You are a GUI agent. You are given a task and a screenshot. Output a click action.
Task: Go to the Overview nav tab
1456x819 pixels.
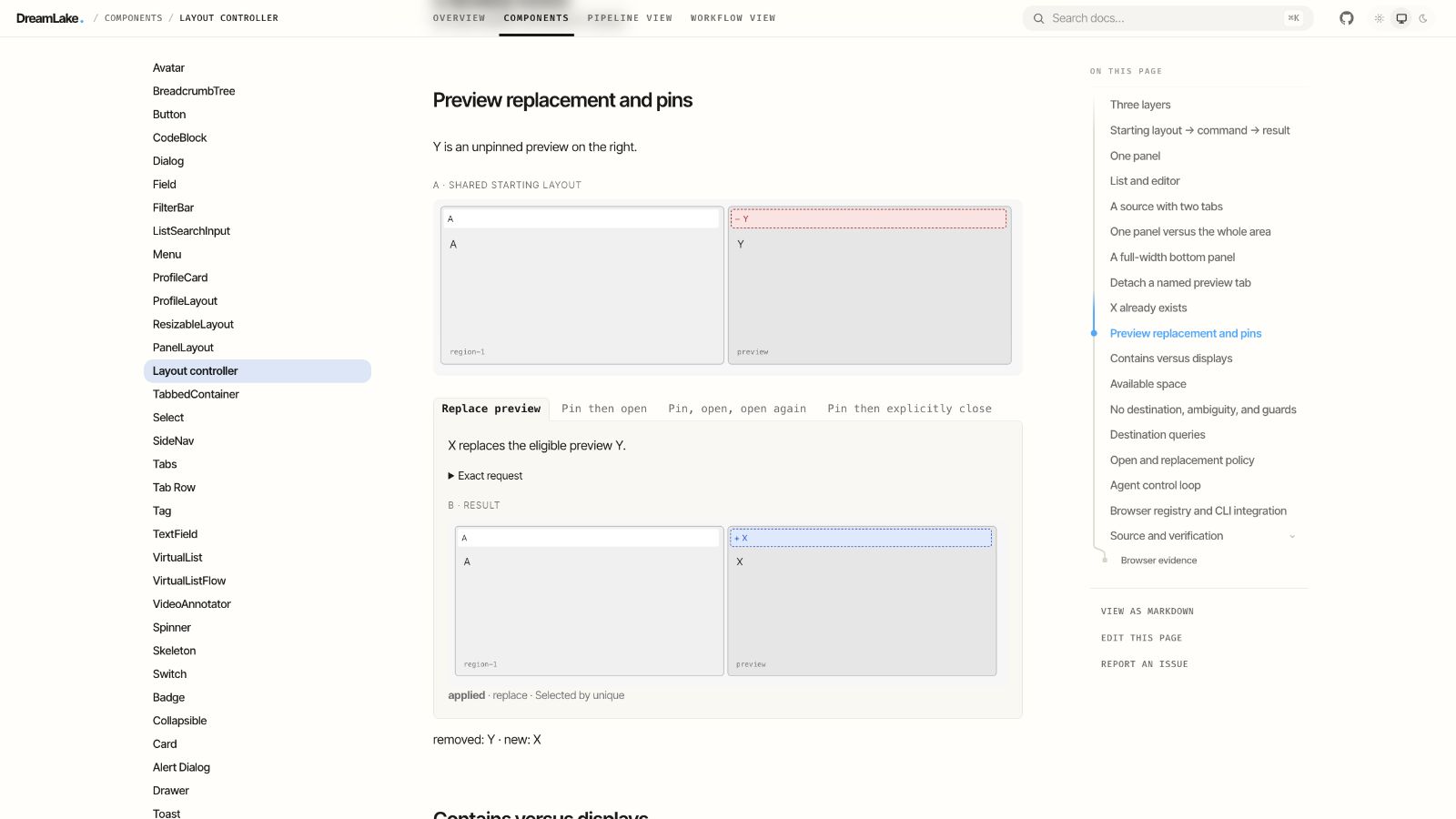459,18
